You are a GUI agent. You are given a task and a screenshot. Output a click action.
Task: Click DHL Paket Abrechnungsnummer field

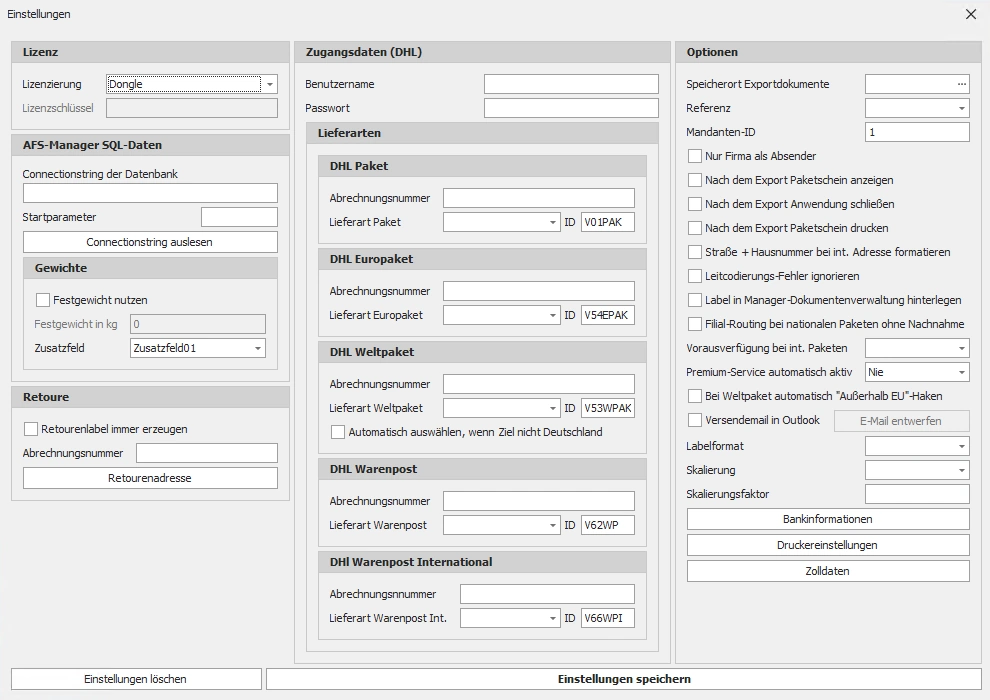[x=539, y=198]
